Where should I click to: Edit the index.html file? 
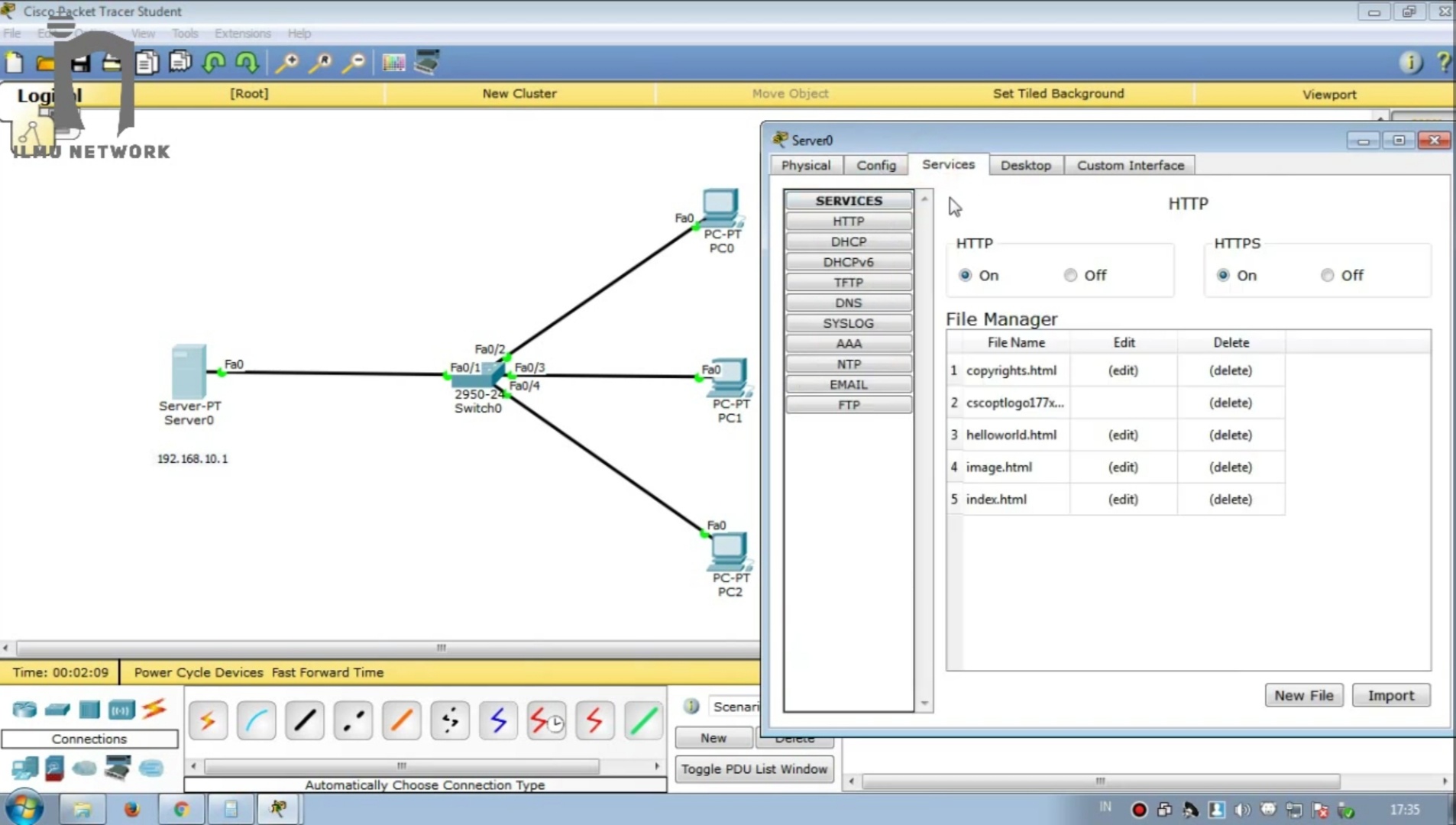(x=1122, y=499)
